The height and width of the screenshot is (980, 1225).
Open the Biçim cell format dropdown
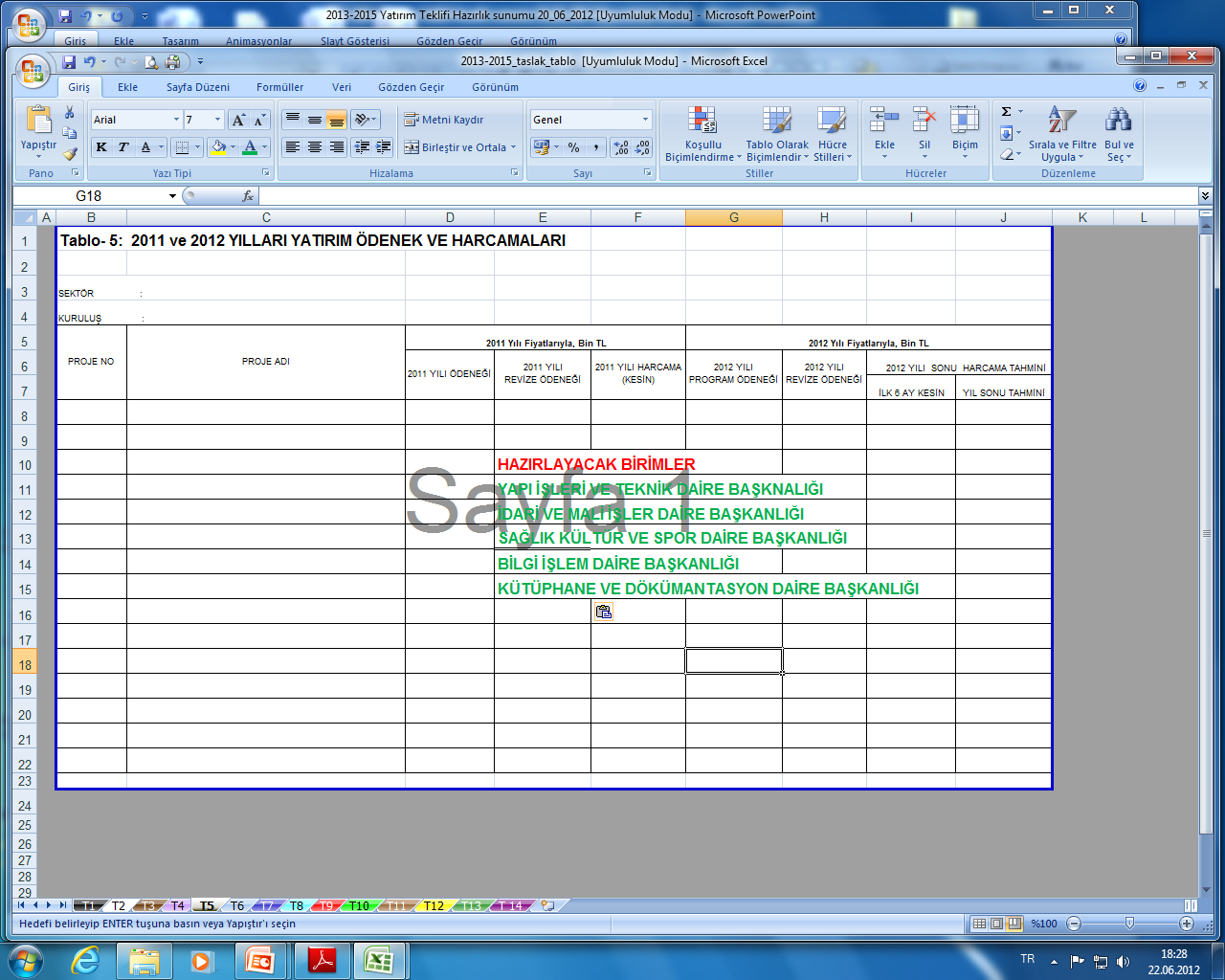pyautogui.click(x=965, y=134)
